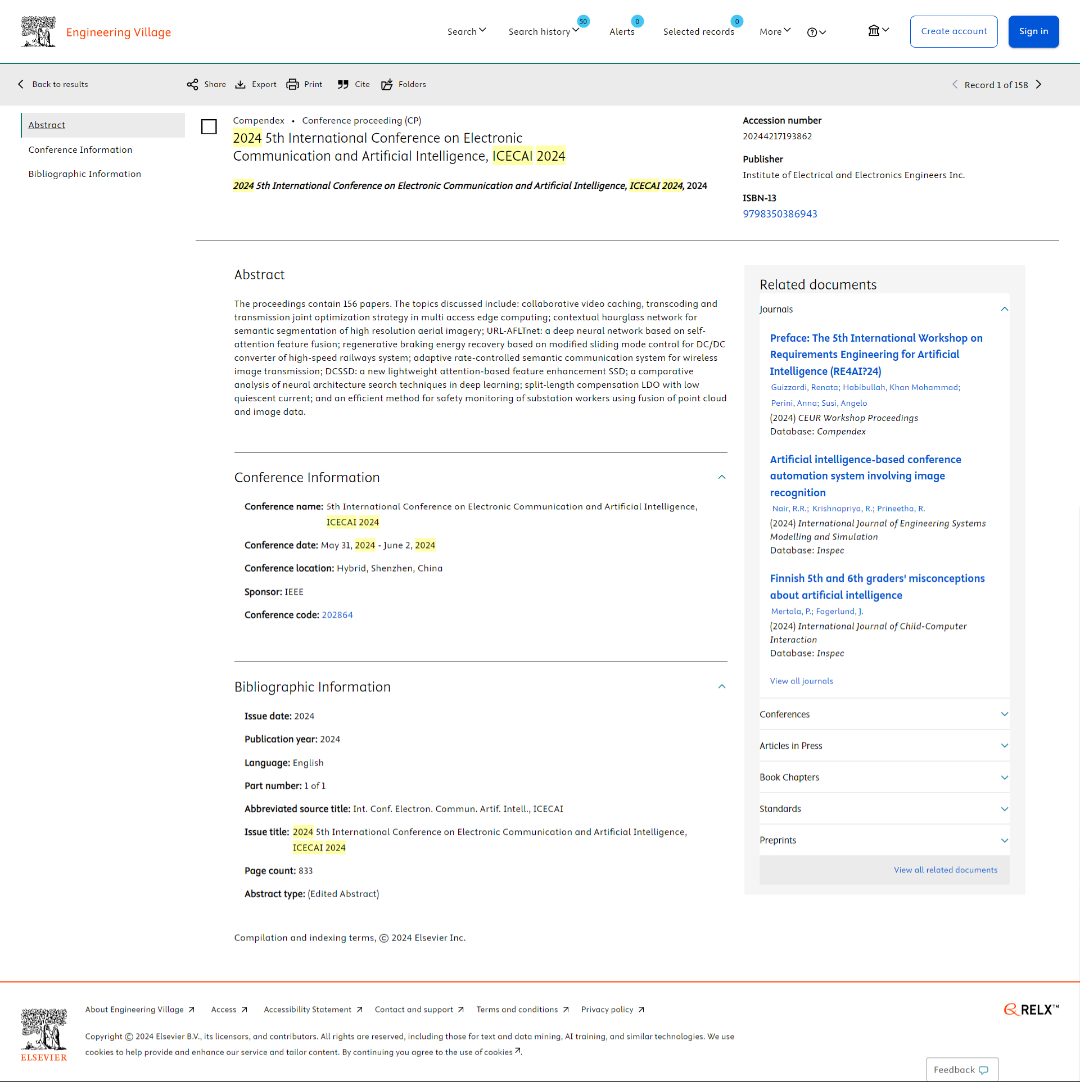Click the Print icon
The width and height of the screenshot is (1080, 1082).
292,85
